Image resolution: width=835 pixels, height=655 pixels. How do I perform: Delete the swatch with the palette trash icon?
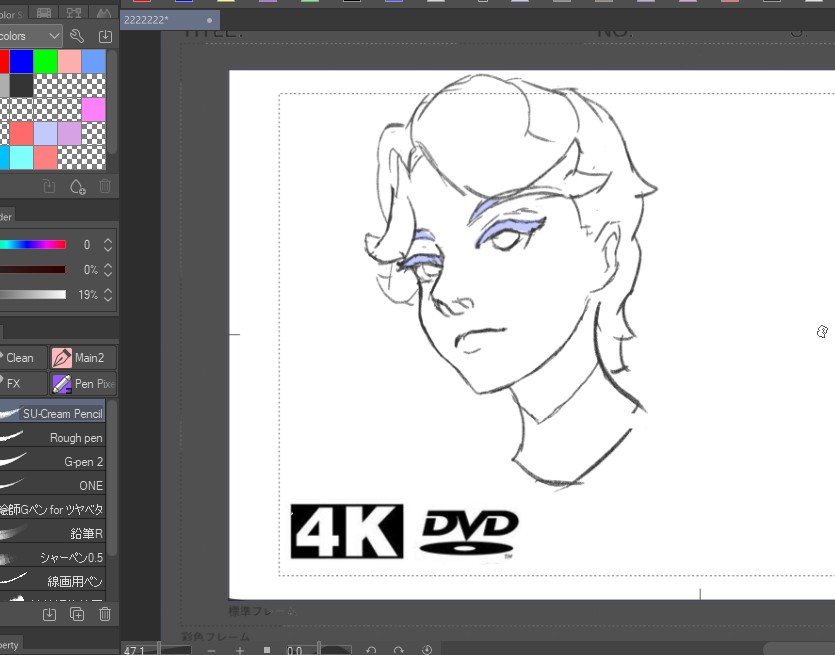[x=105, y=186]
